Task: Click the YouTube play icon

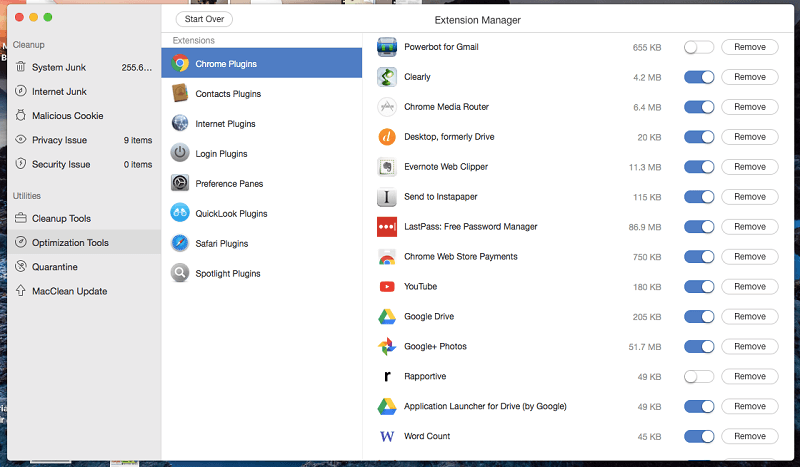Action: pyautogui.click(x=387, y=287)
